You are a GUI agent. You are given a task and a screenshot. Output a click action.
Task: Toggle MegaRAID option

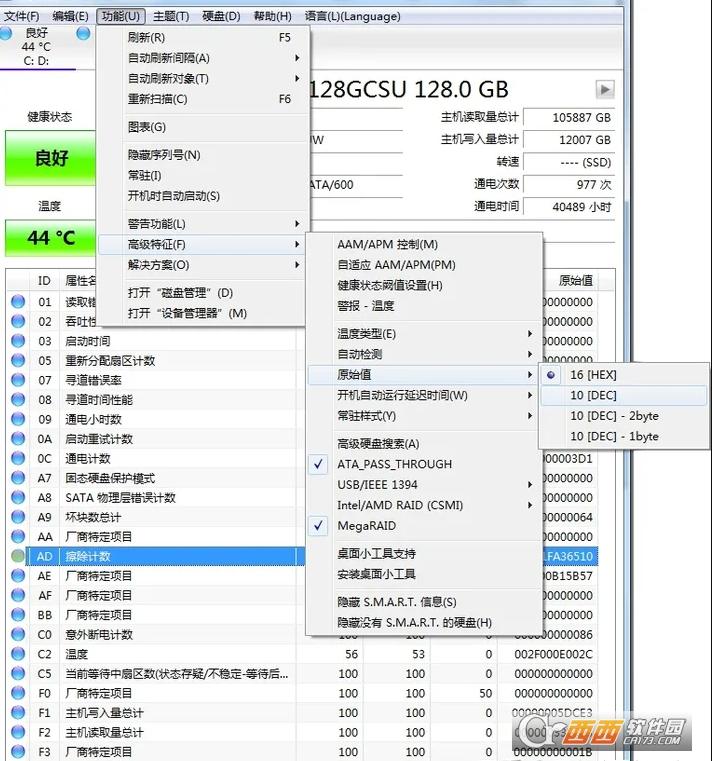point(424,526)
